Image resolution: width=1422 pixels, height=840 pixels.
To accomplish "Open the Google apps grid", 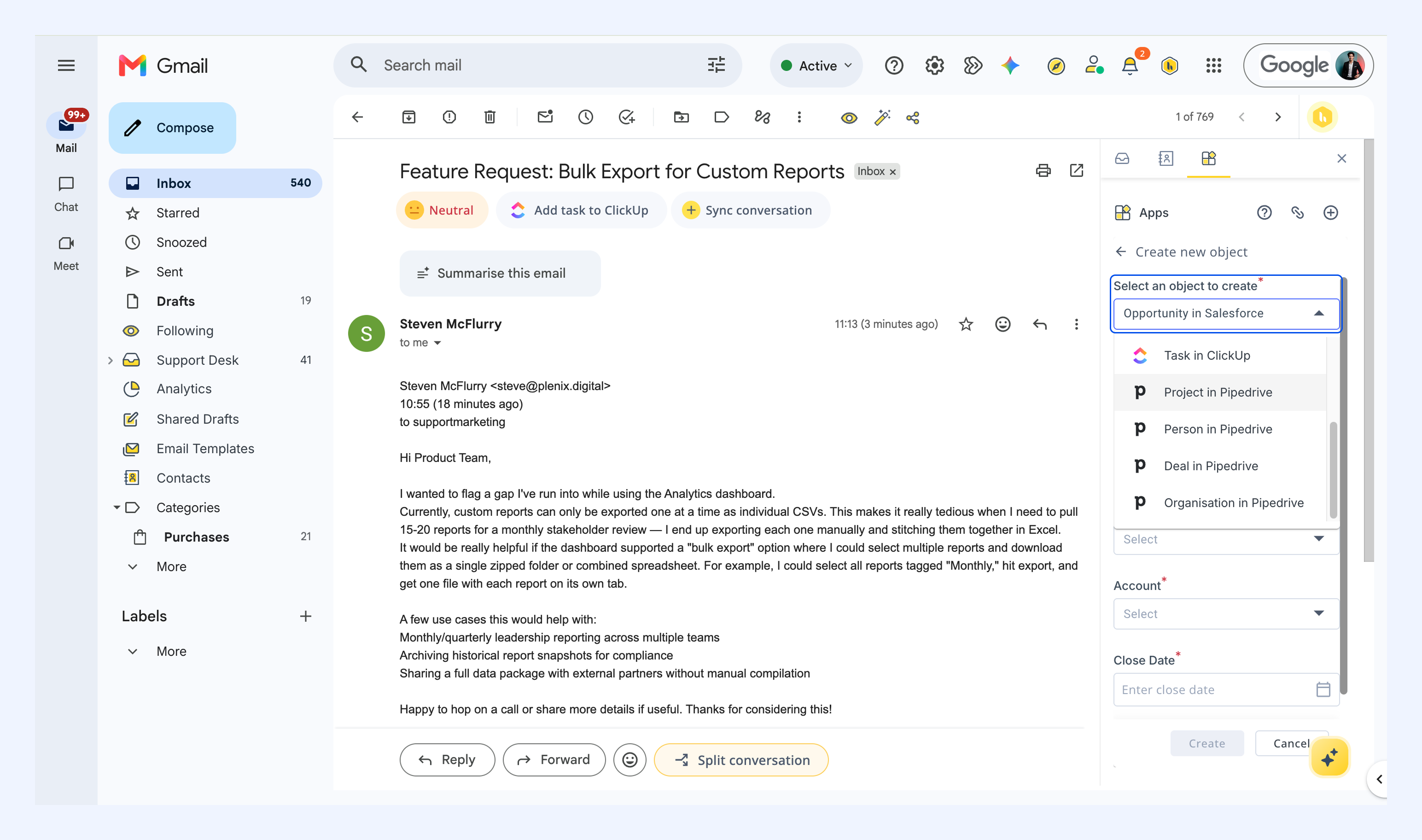I will pos(1214,66).
